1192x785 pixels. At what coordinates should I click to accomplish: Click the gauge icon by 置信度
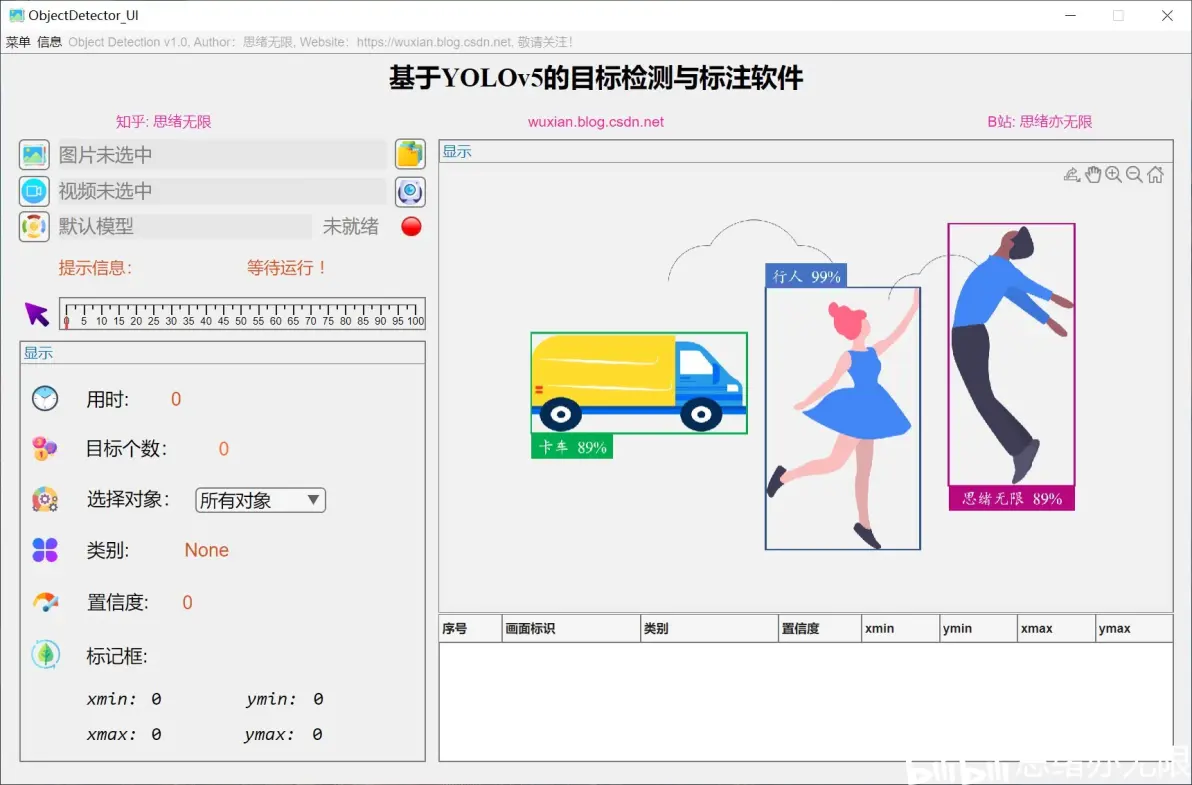coord(45,602)
